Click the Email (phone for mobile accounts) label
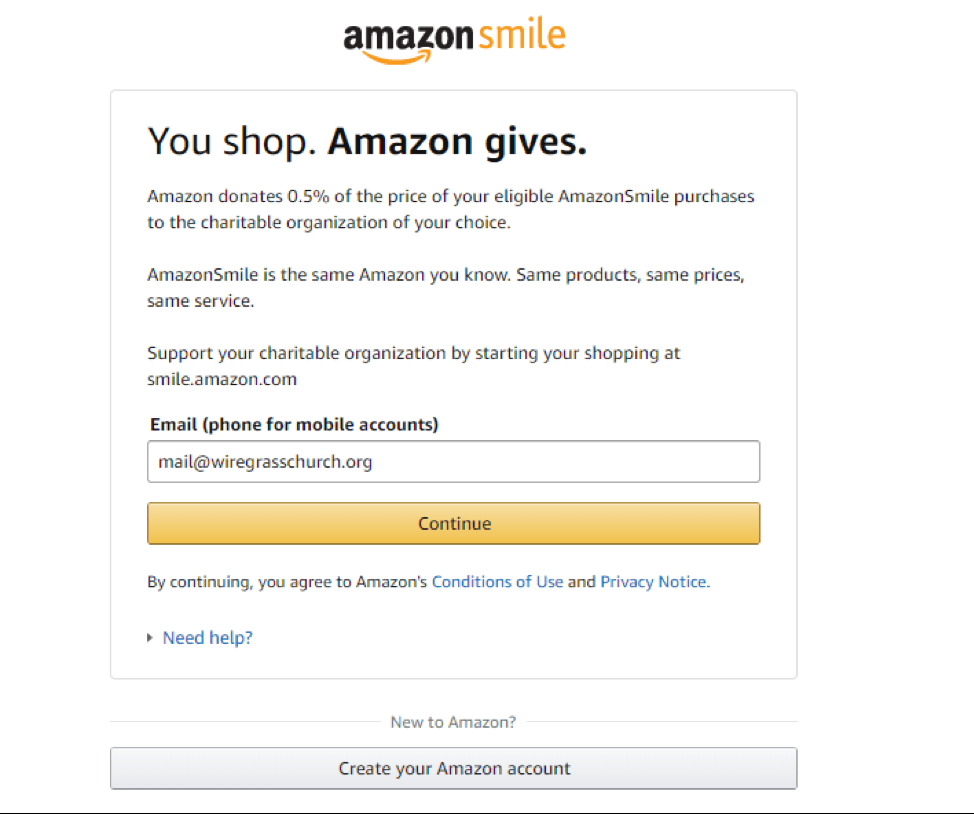Screen dimensions: 974x814 (294, 424)
